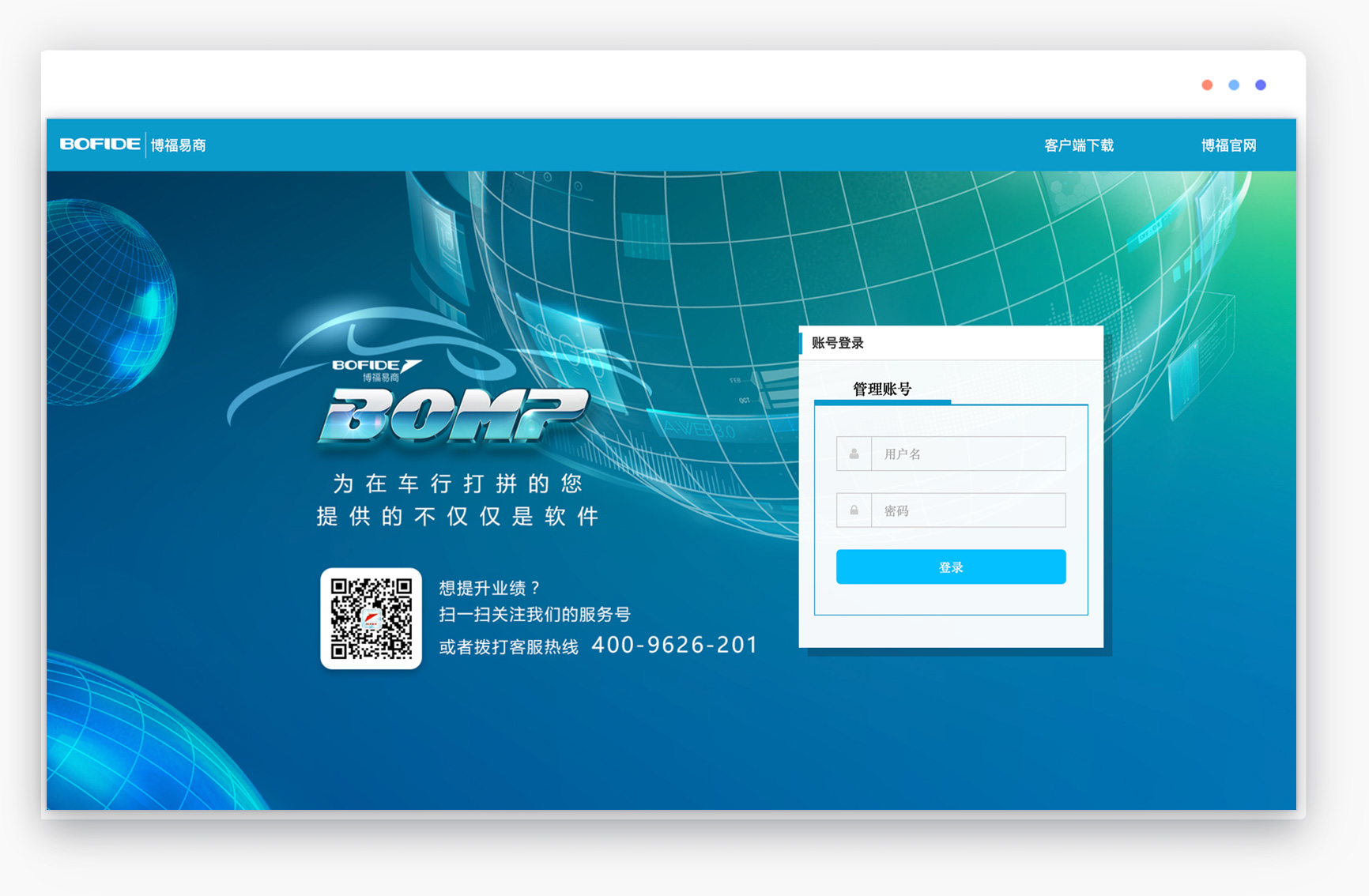Click the dark blue dot in window frame
The height and width of the screenshot is (896, 1369).
point(1261,85)
